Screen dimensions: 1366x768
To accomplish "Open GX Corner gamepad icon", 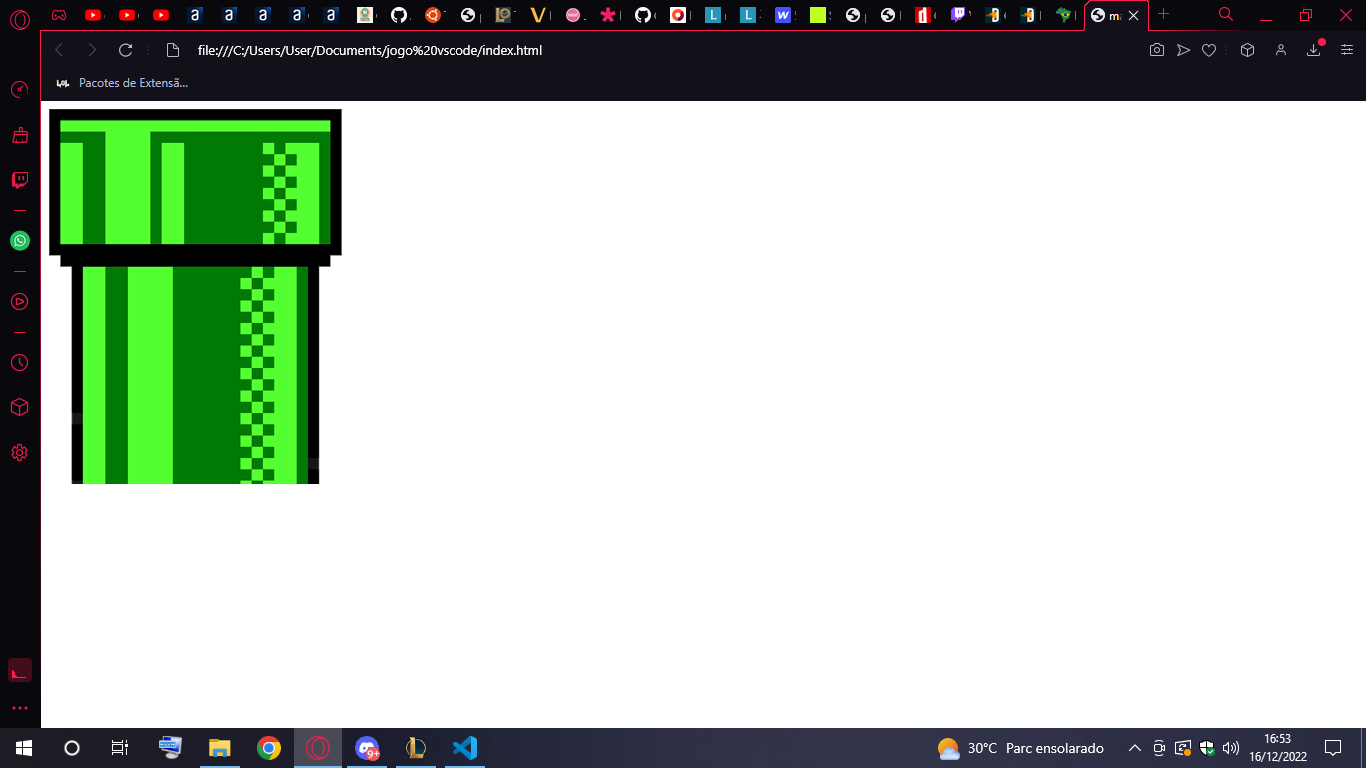I will 59,15.
